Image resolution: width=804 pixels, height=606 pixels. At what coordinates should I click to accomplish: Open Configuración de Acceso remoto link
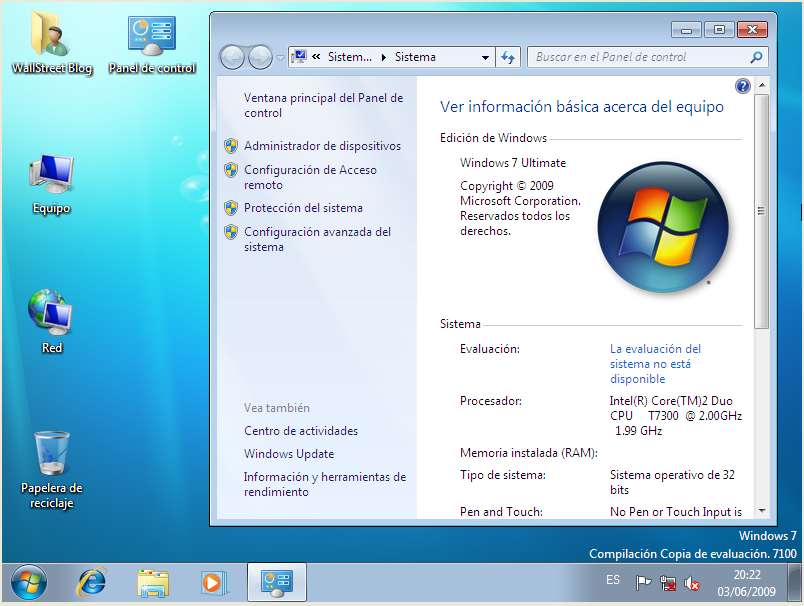click(310, 177)
